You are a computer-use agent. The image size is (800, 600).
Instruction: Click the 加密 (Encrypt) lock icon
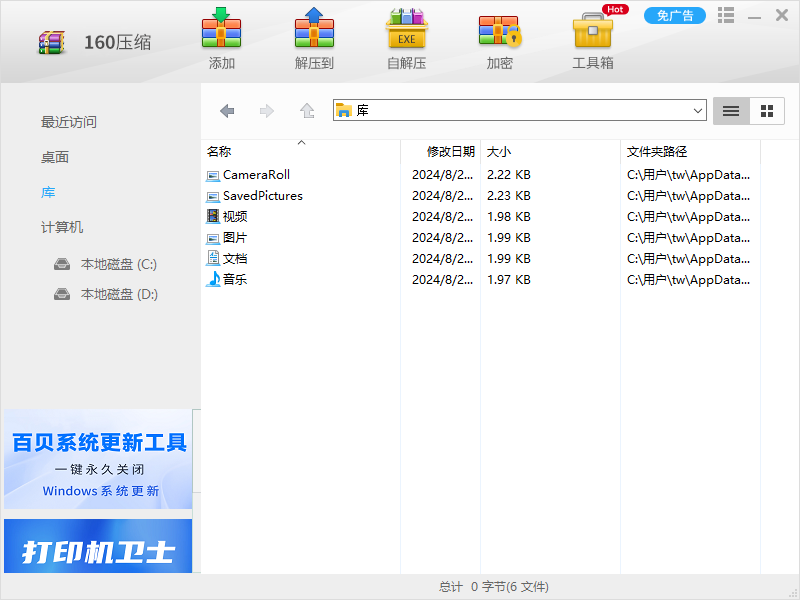(x=499, y=31)
